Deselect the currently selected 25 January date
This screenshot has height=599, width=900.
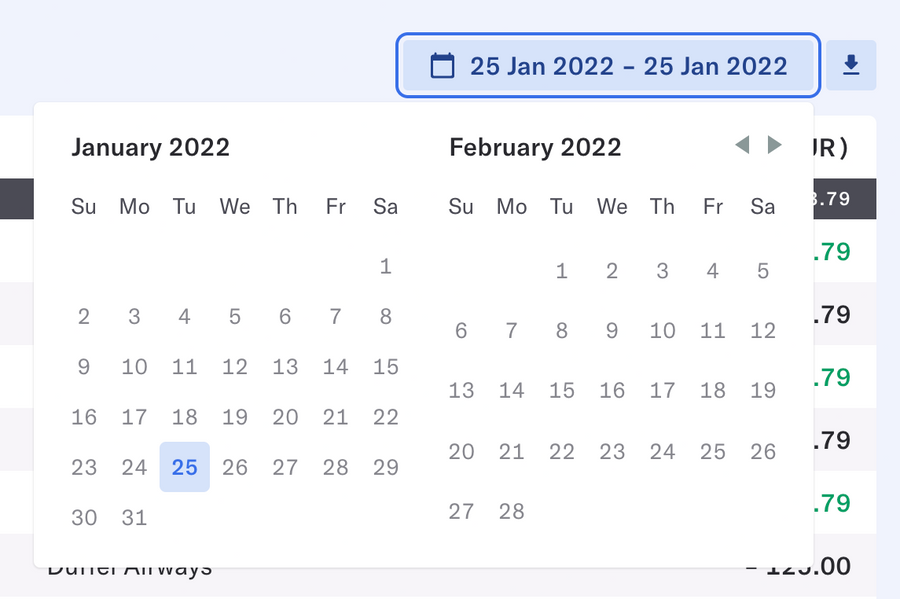click(184, 467)
